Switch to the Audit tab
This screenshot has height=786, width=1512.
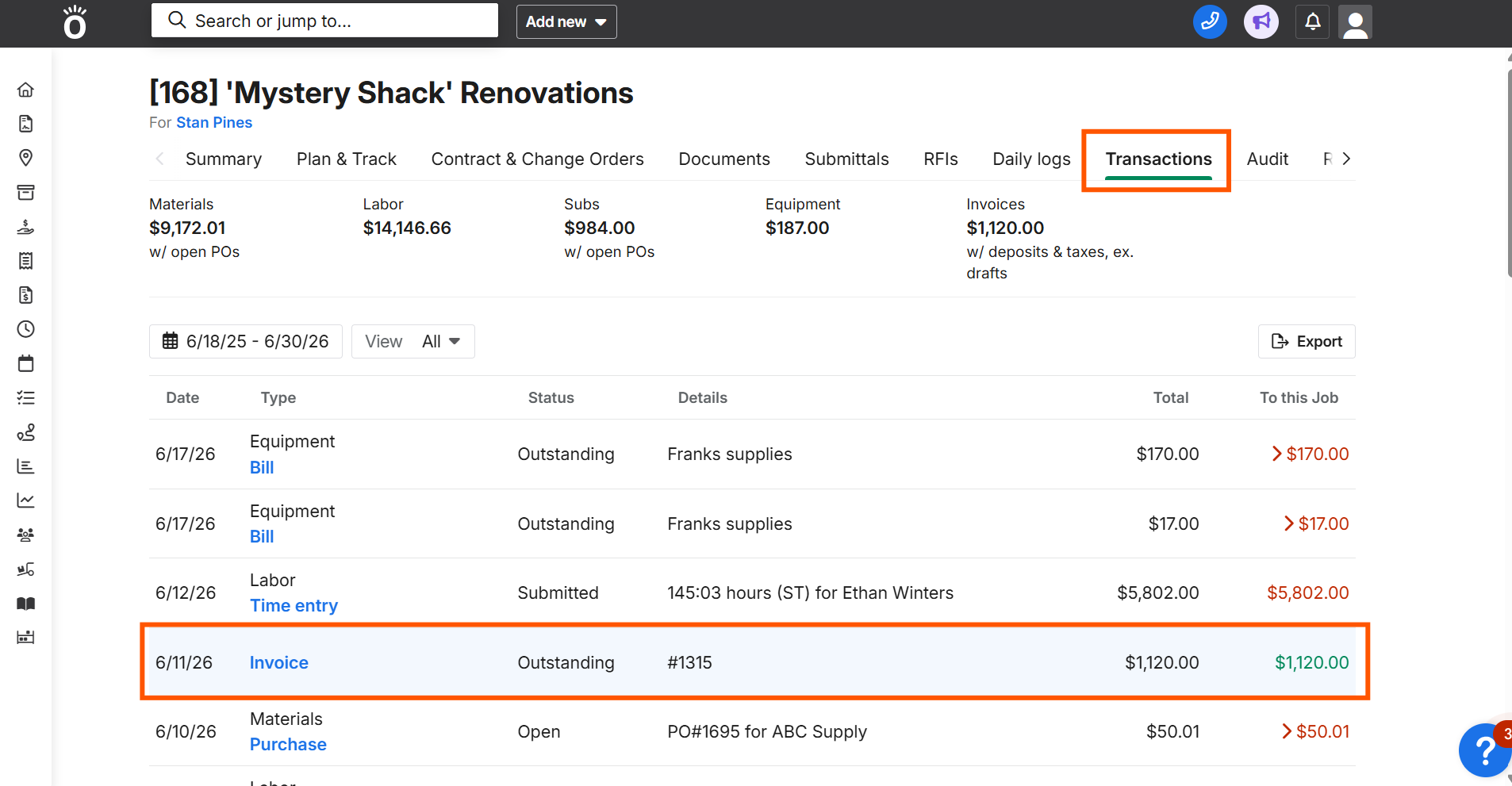point(1268,159)
